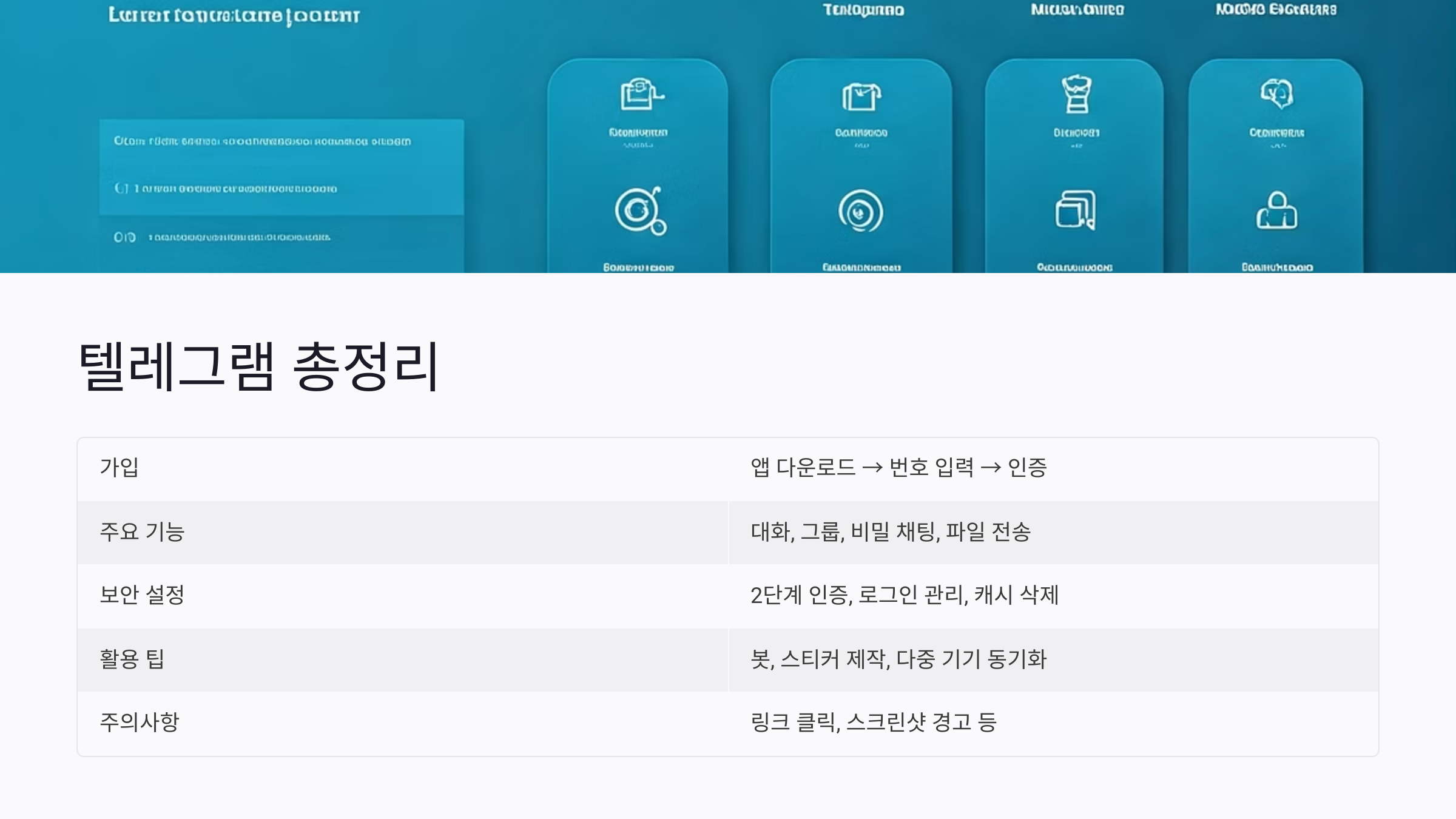Click the 앱 다운로드 → 번호 입력 cell
Viewport: 1456px width, 819px height.
coord(898,467)
